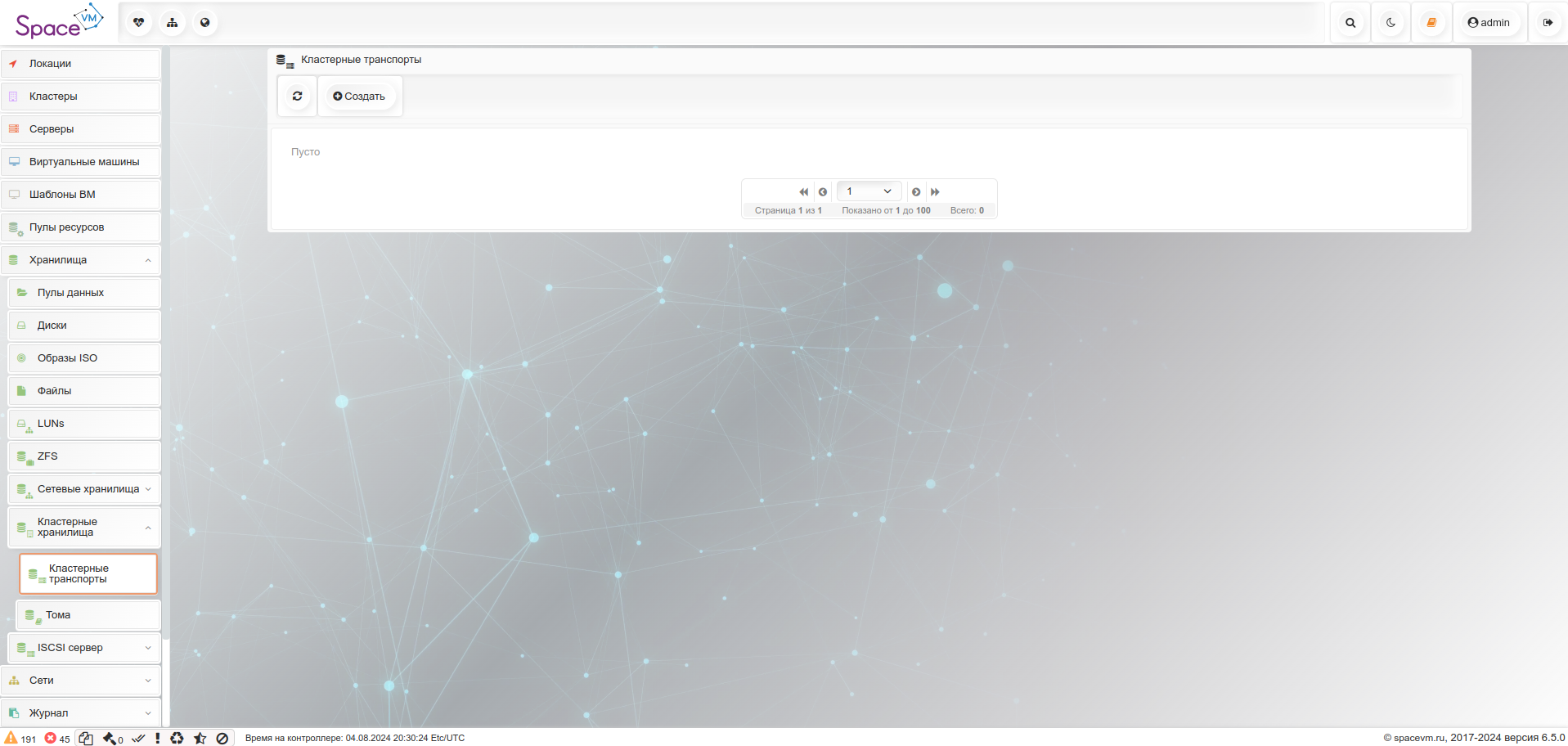Viewport: 1568px width, 746px height.
Task: Open the page number dropdown
Action: click(x=869, y=191)
